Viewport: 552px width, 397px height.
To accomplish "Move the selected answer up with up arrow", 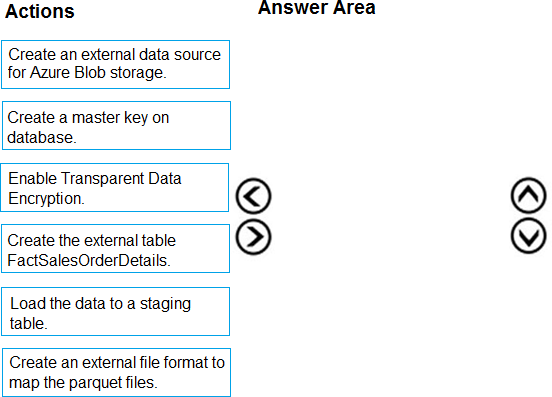I will (528, 195).
